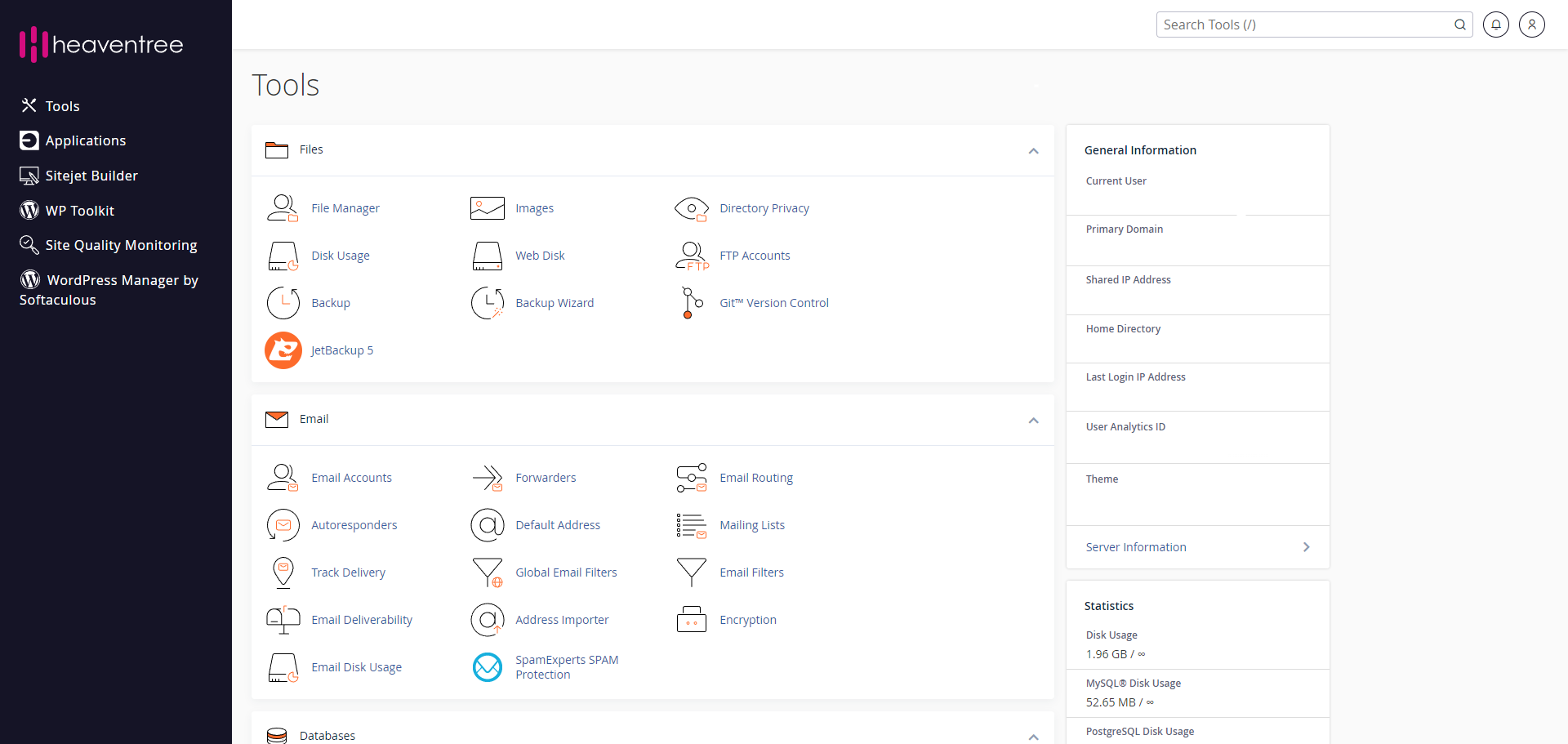Click the Encryption icon
1568x744 pixels.
pos(691,620)
